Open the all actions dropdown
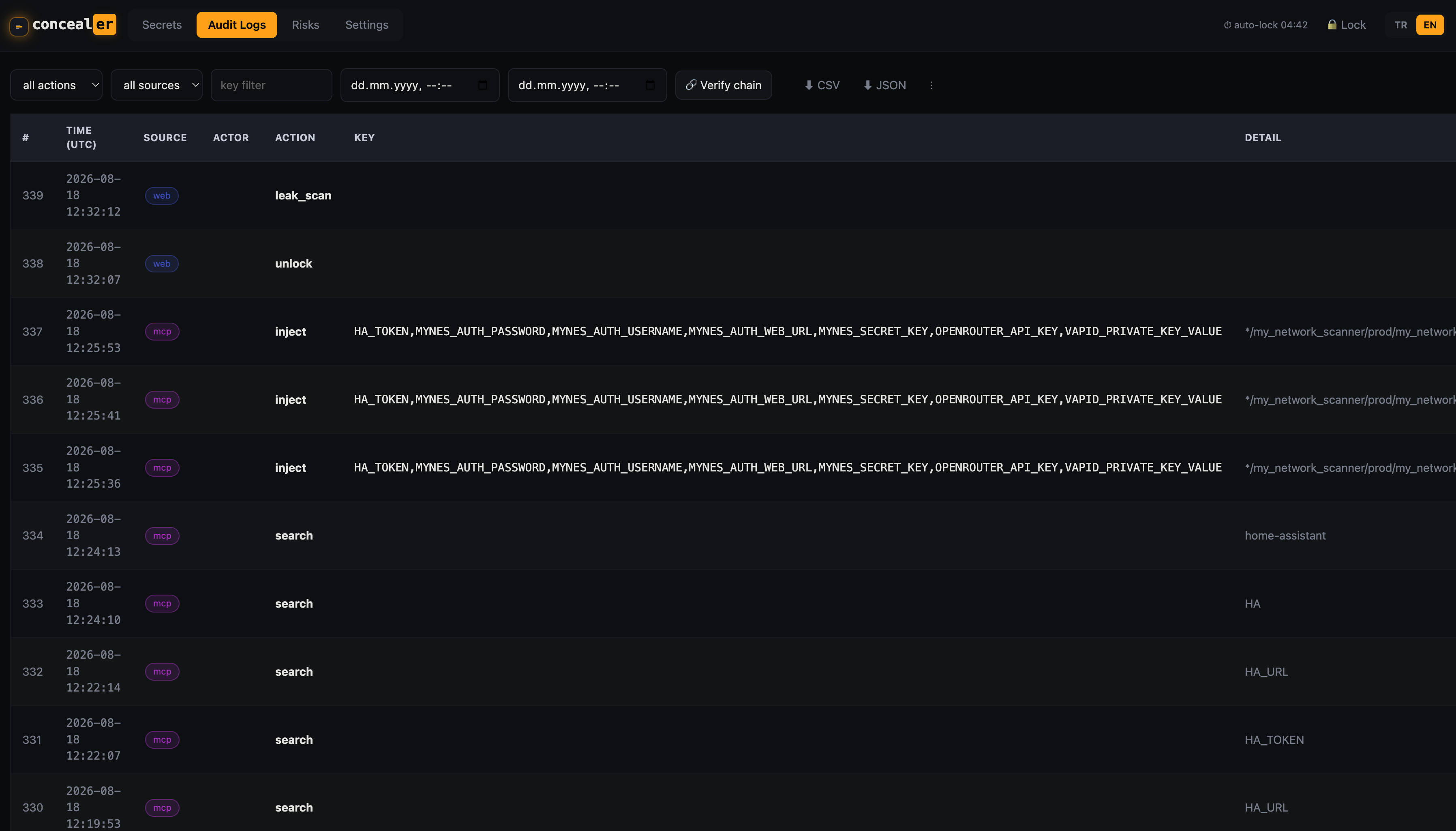Screen dimensions: 1456x831 point(56,85)
